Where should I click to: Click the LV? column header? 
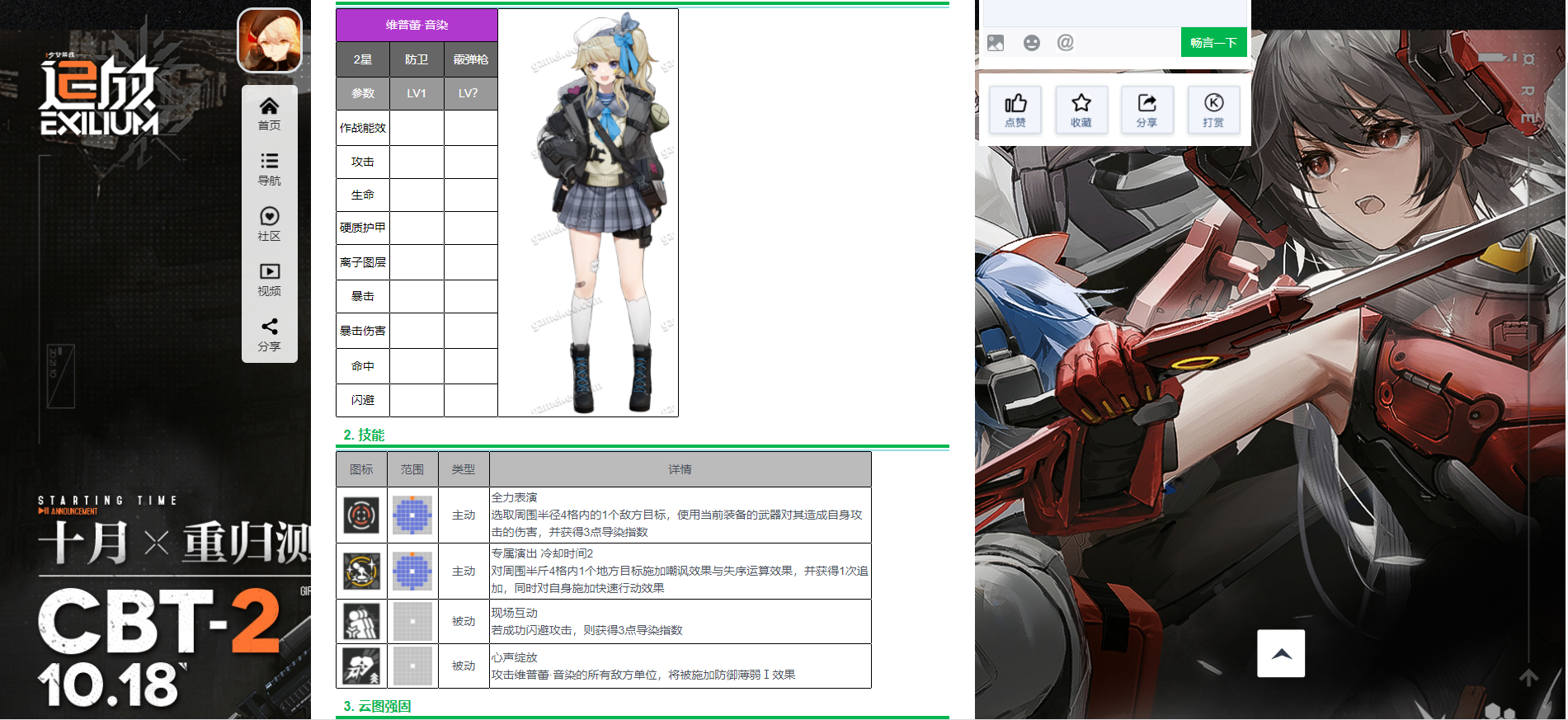[x=471, y=93]
